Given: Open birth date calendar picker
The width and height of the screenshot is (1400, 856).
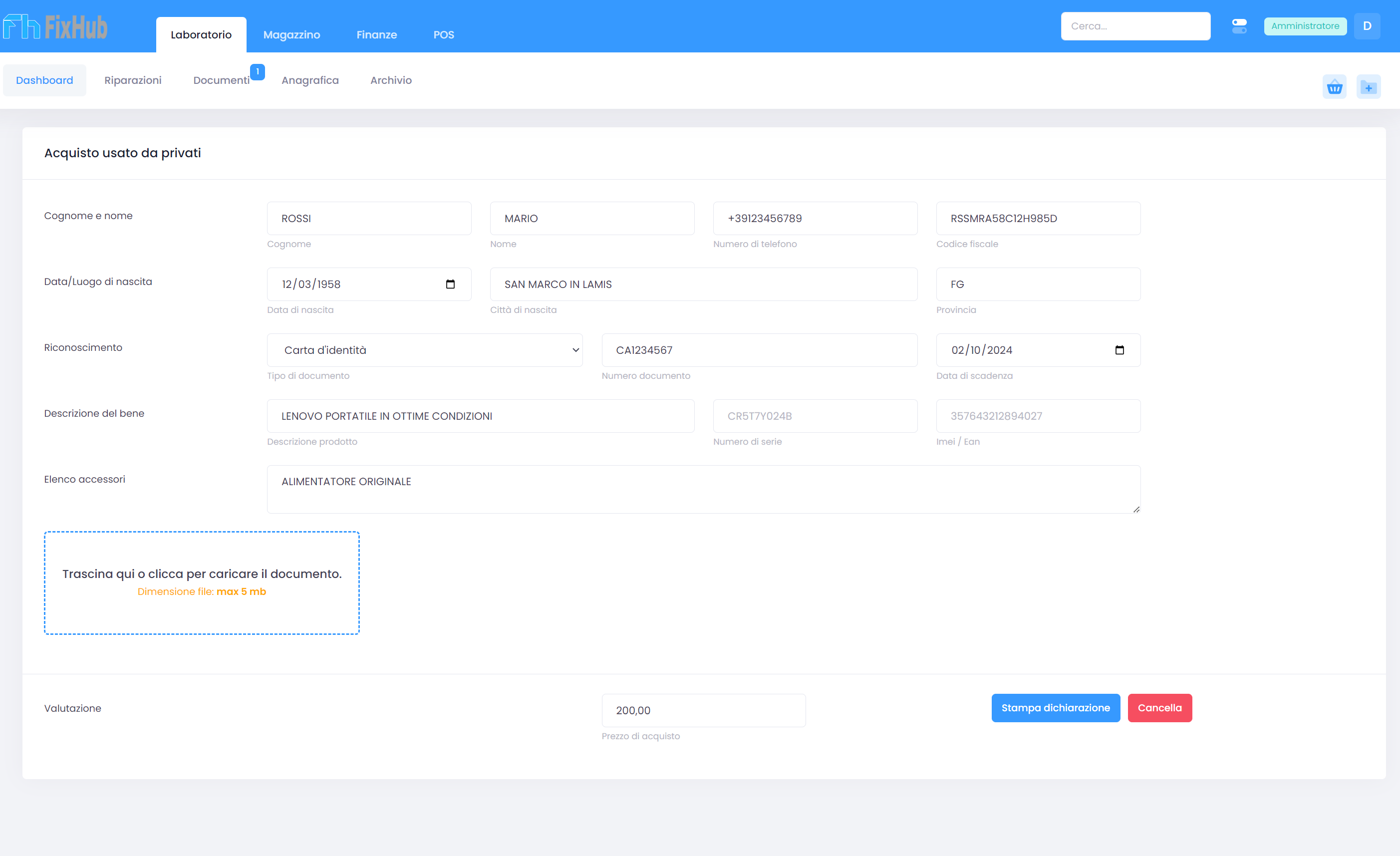Looking at the screenshot, I should tap(450, 284).
